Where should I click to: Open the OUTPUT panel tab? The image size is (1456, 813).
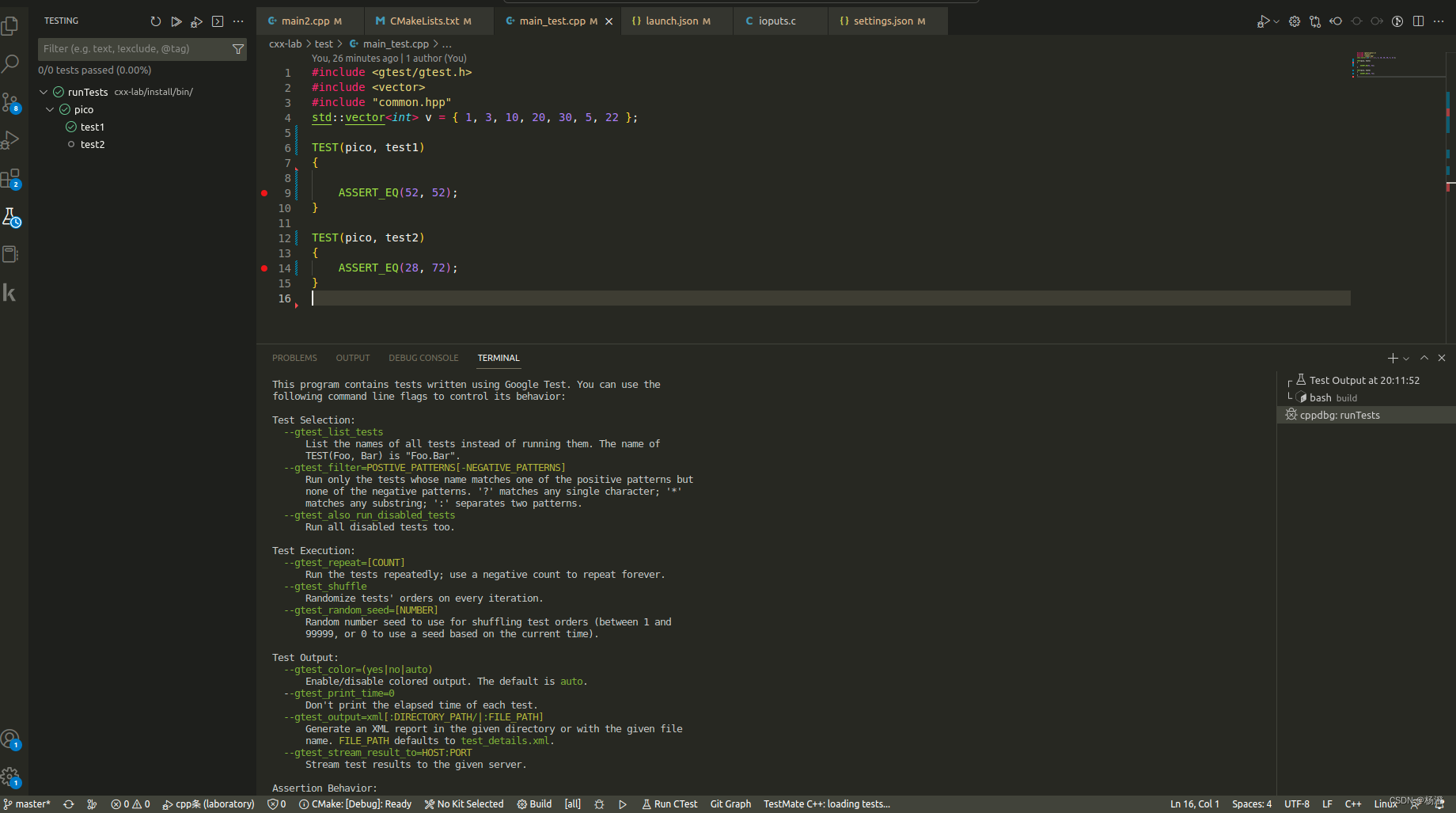pyautogui.click(x=353, y=358)
